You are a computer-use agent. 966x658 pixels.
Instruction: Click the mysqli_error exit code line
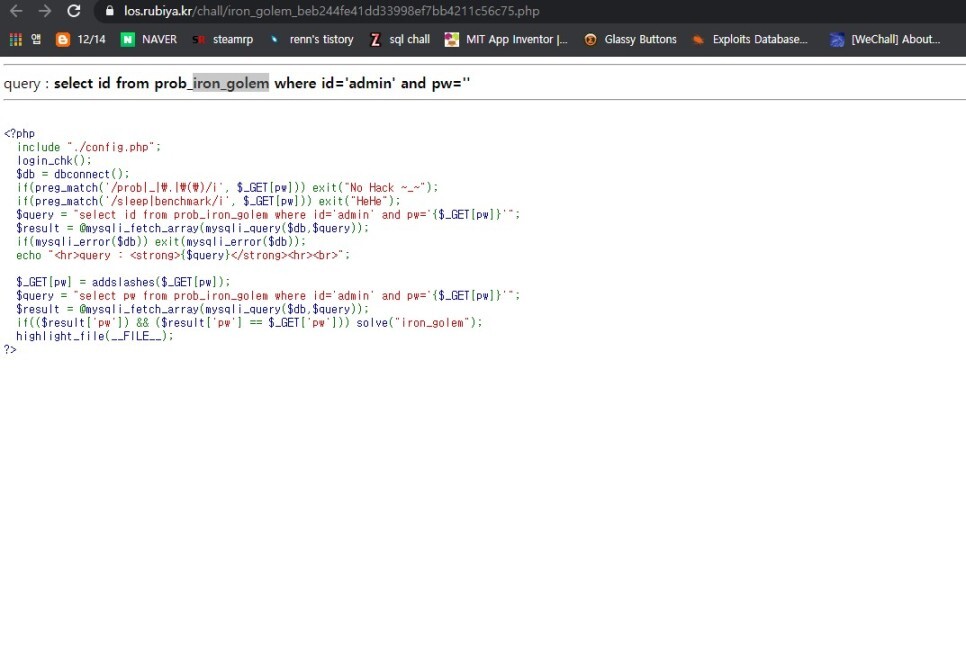(x=161, y=242)
